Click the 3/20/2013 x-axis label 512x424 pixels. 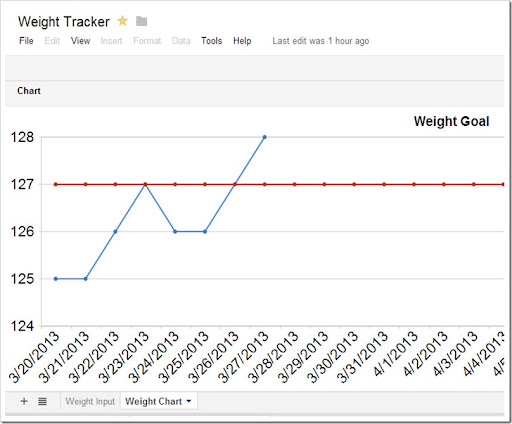34,357
